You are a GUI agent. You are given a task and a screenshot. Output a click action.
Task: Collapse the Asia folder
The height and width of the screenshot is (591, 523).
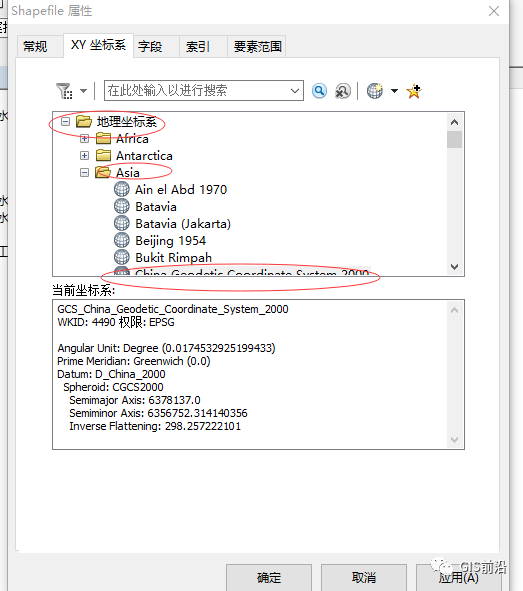pyautogui.click(x=84, y=173)
